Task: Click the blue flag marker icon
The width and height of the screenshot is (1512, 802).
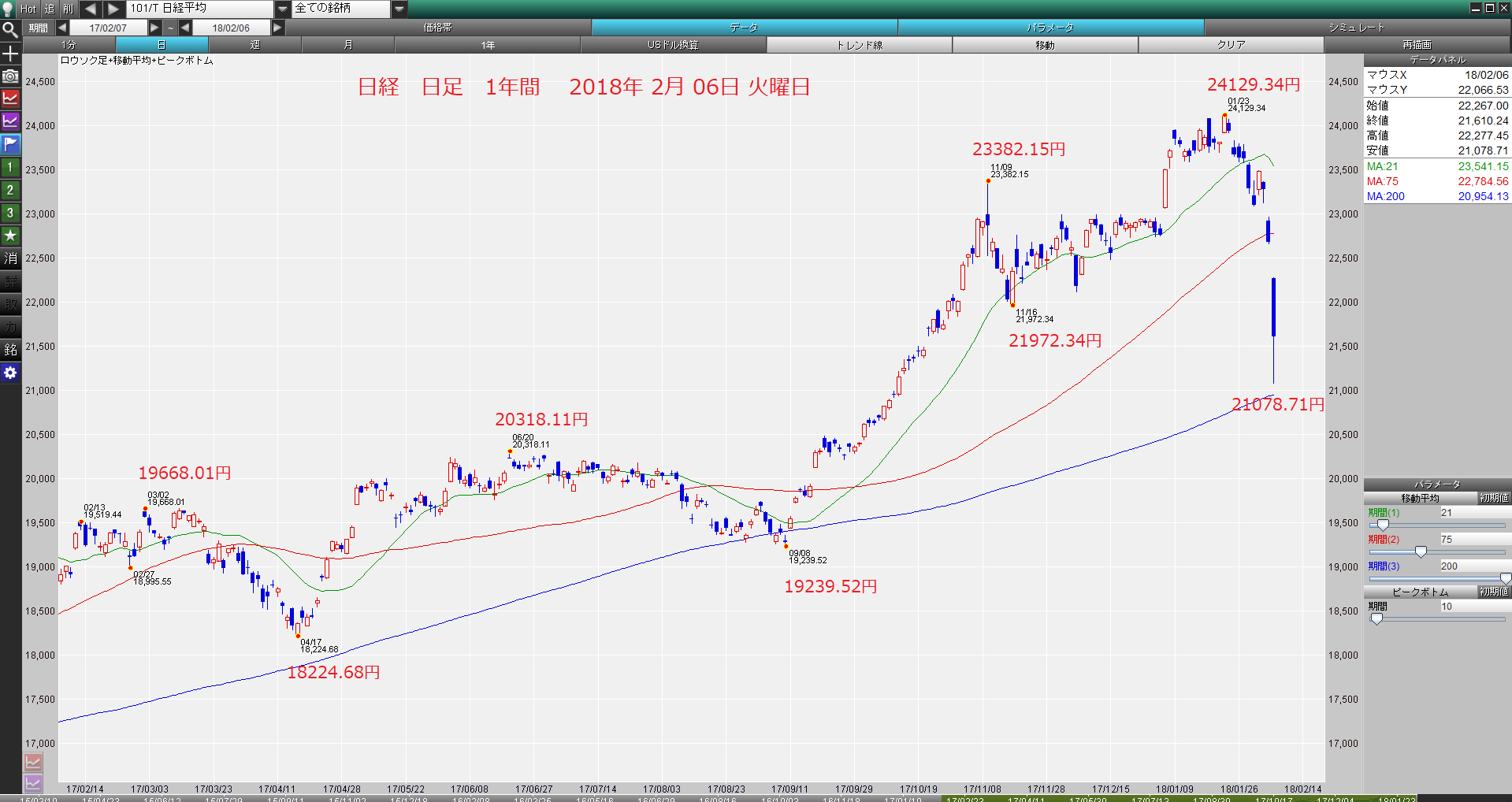Action: [x=10, y=145]
